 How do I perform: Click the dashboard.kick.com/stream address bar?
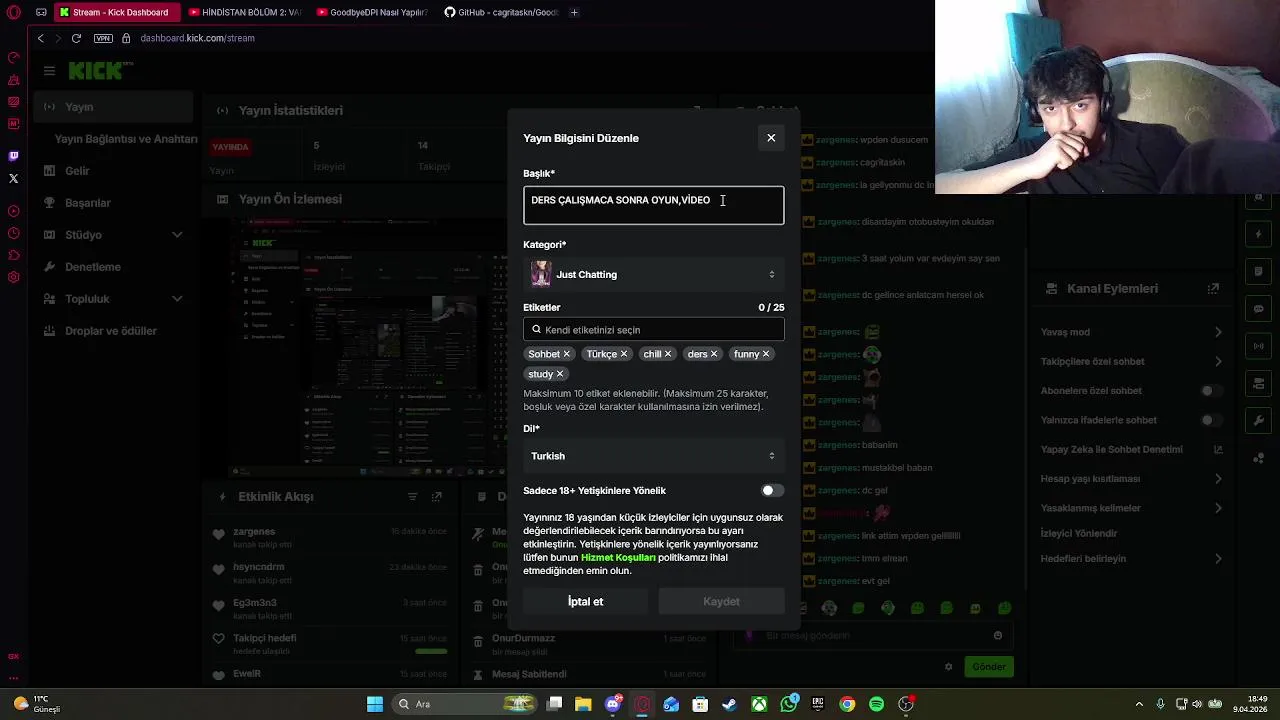click(x=197, y=38)
